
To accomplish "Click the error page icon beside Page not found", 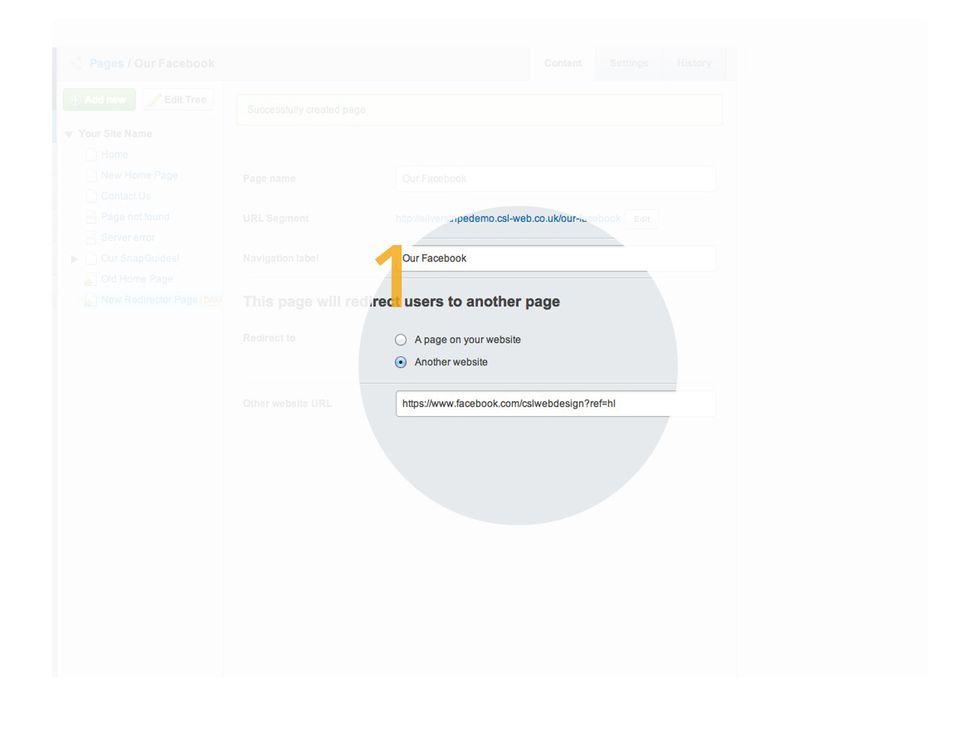I will pos(91,217).
